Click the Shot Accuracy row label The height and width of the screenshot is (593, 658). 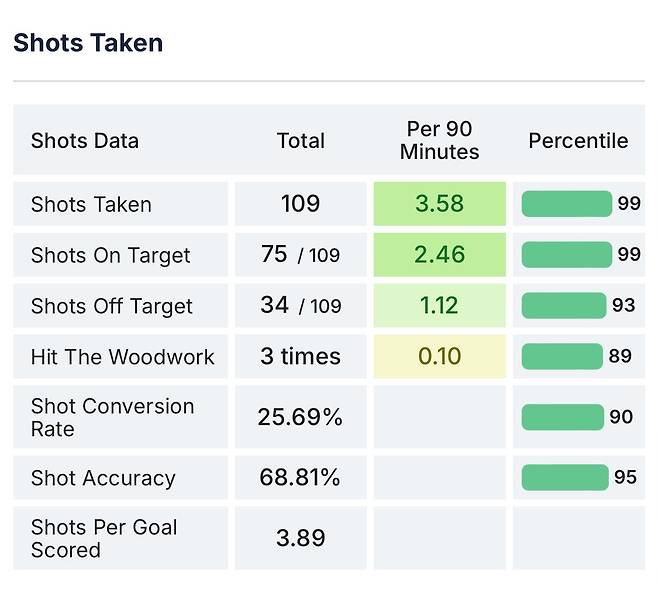(103, 478)
